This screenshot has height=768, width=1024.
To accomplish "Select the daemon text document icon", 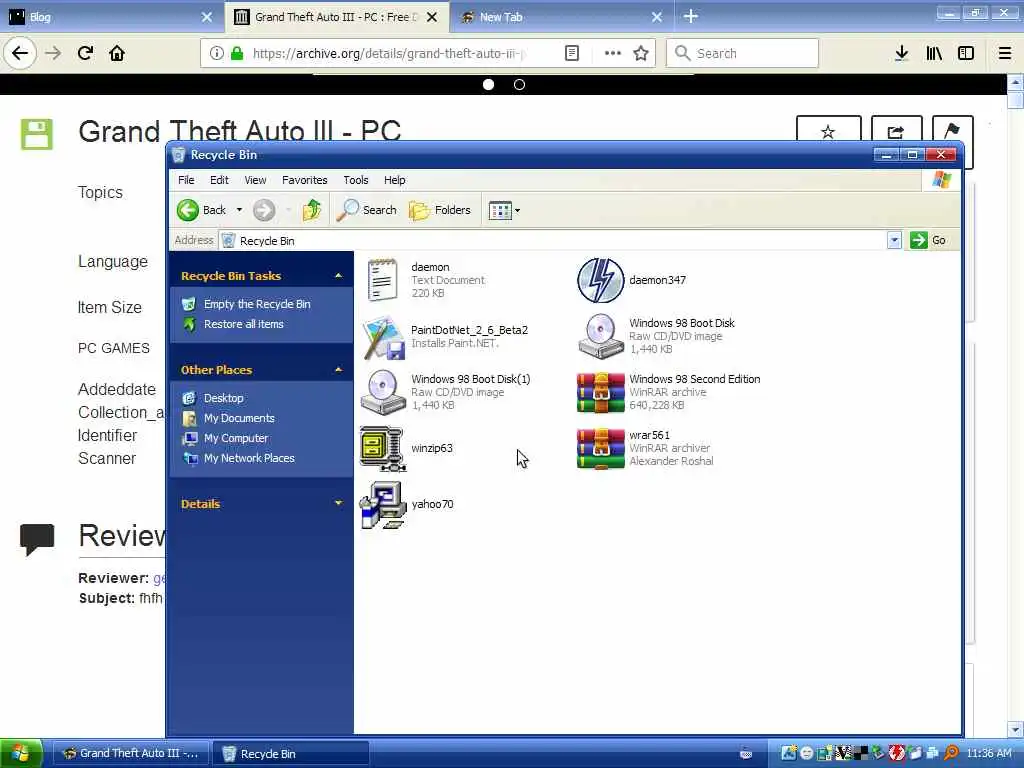I will 383,280.
